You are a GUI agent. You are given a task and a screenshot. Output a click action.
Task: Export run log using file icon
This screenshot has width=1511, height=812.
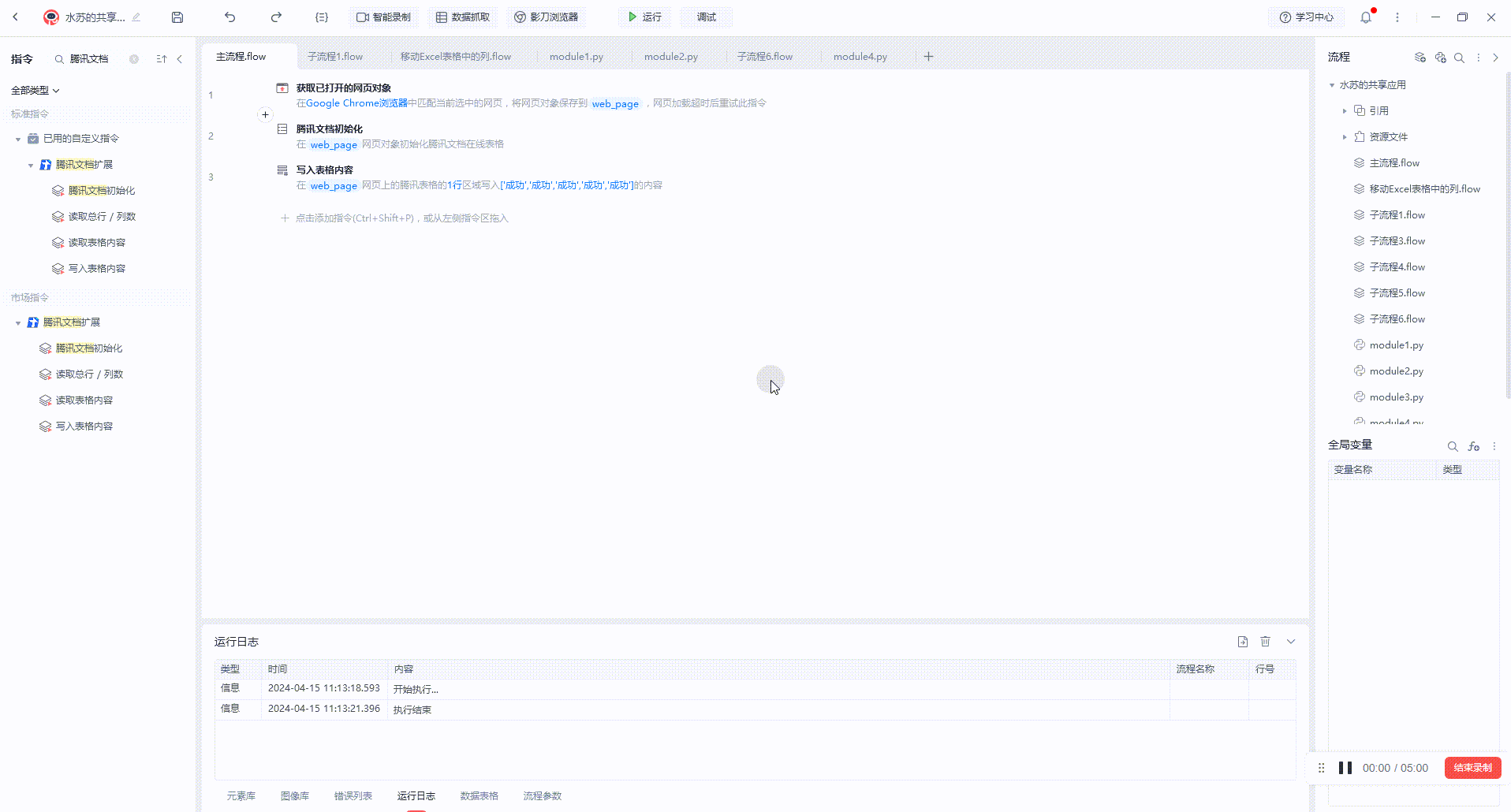(1243, 642)
